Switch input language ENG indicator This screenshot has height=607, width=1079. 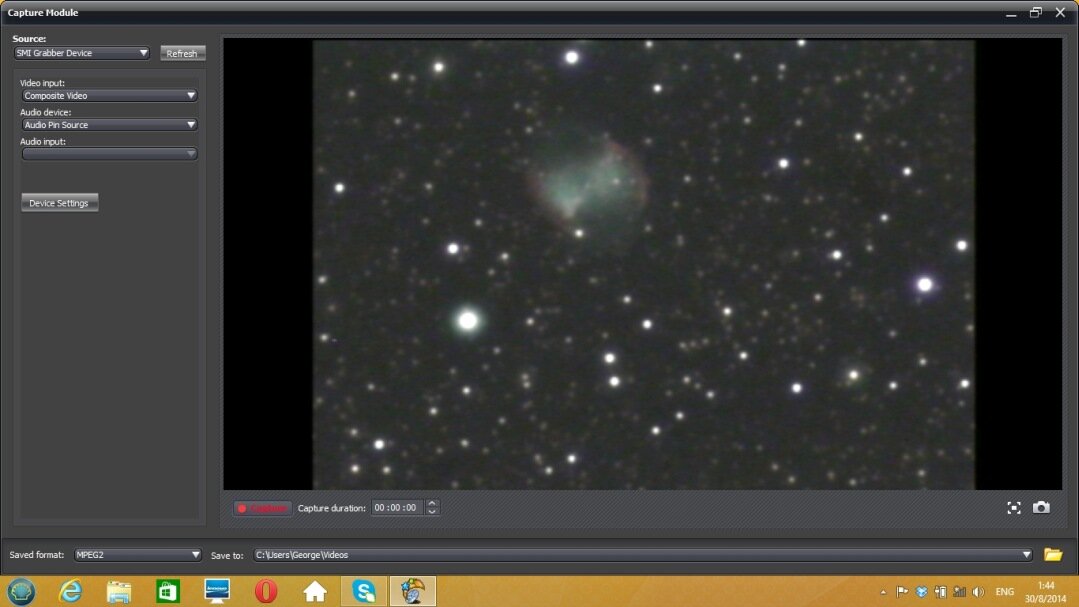(1005, 592)
